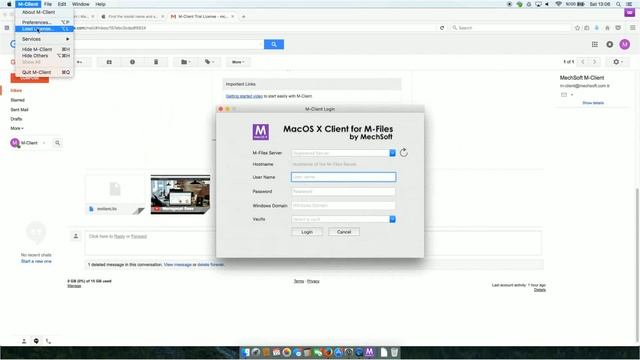This screenshot has width=640, height=360.
Task: Open the Help menu in menu bar
Action: point(100,4)
